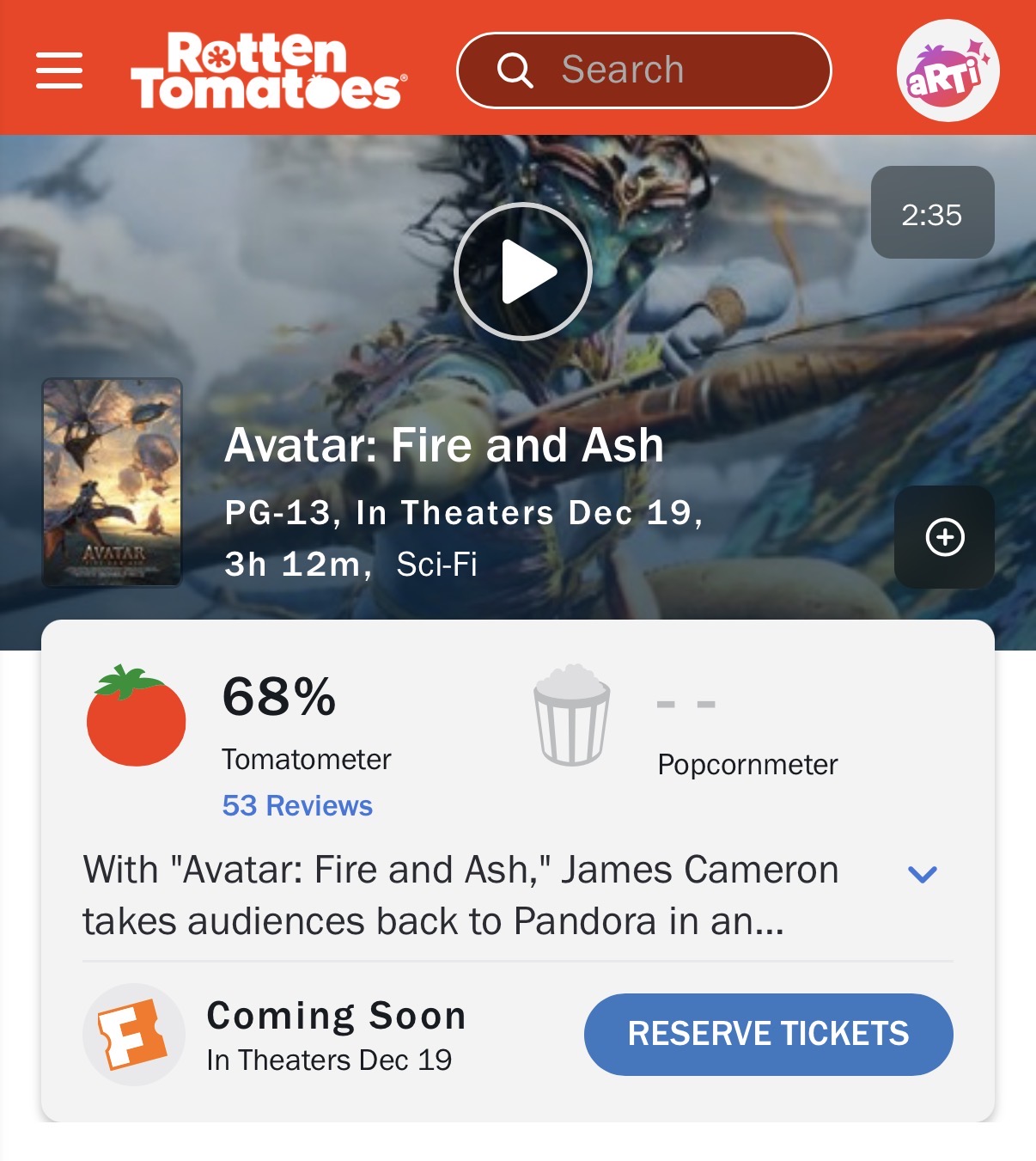Open the 53 Reviews link

[297, 805]
